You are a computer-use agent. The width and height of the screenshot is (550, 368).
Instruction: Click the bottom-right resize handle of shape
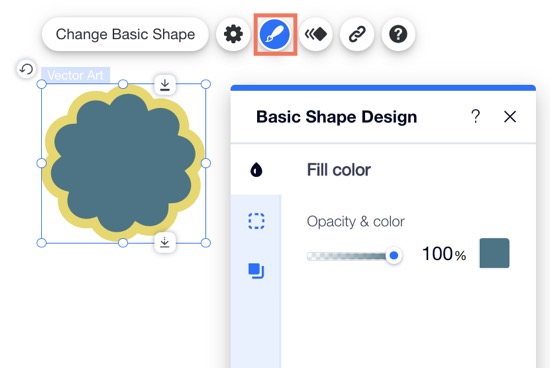tap(206, 243)
